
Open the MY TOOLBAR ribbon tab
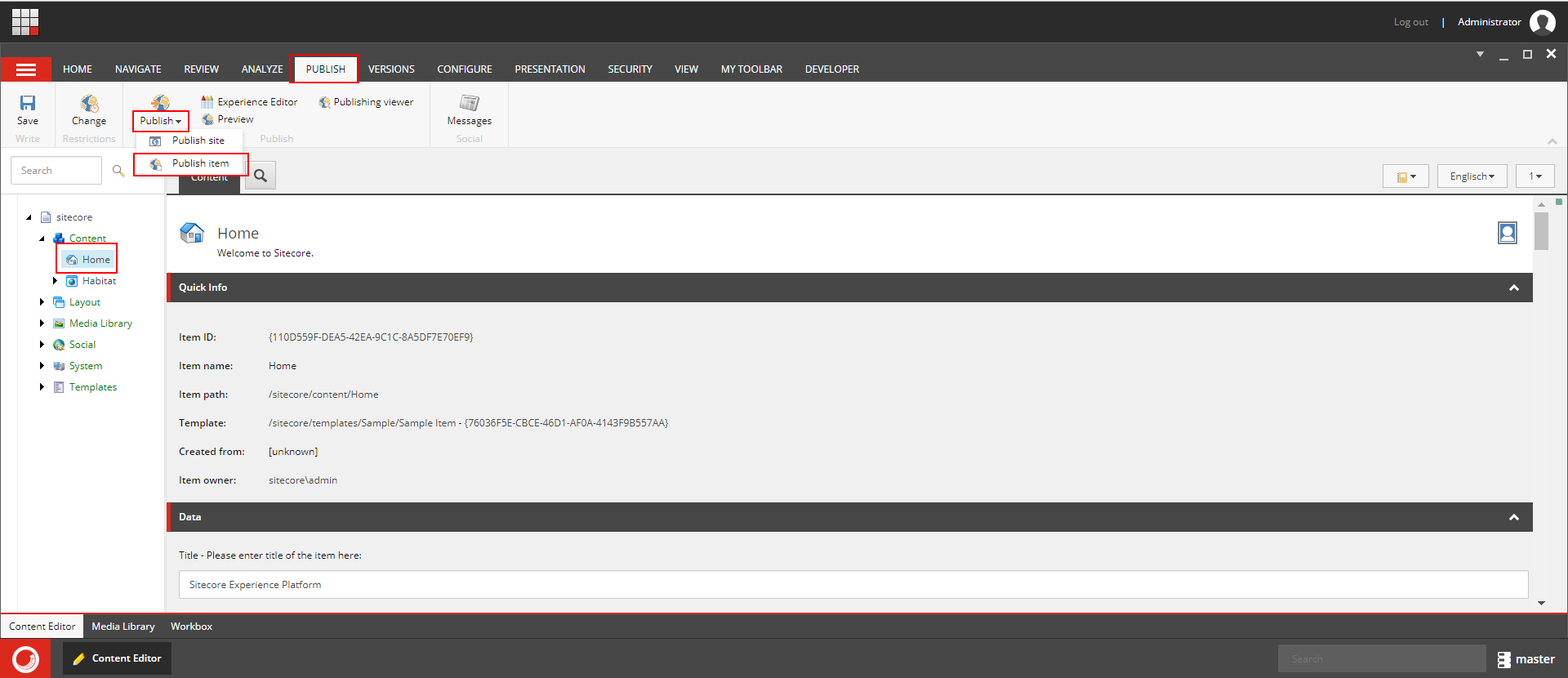click(751, 69)
